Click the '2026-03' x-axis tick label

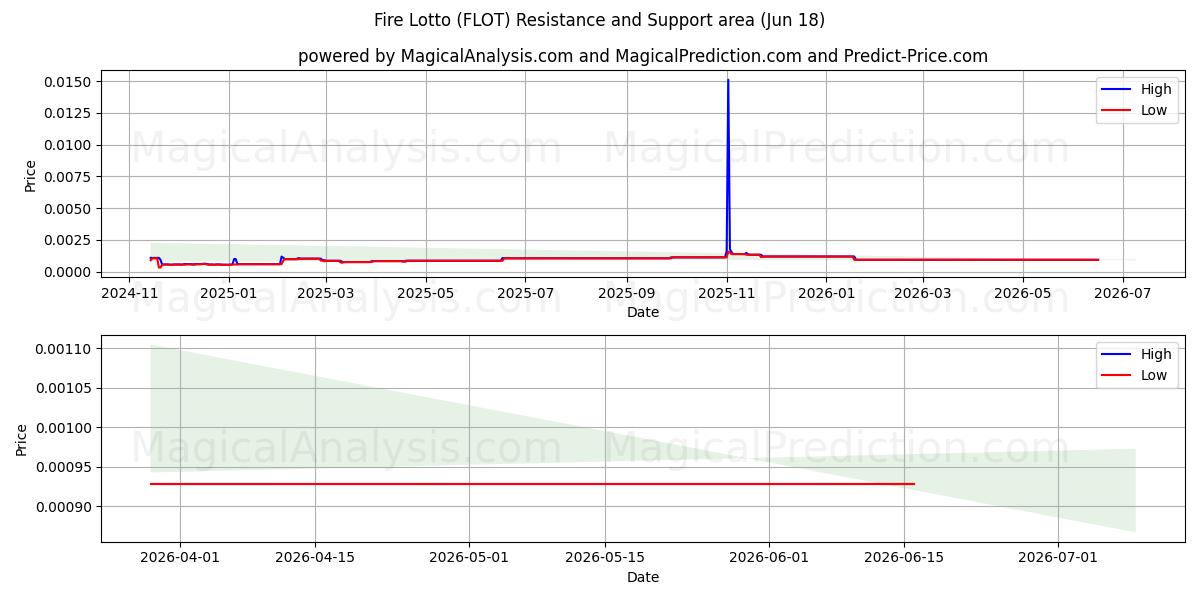click(922, 293)
